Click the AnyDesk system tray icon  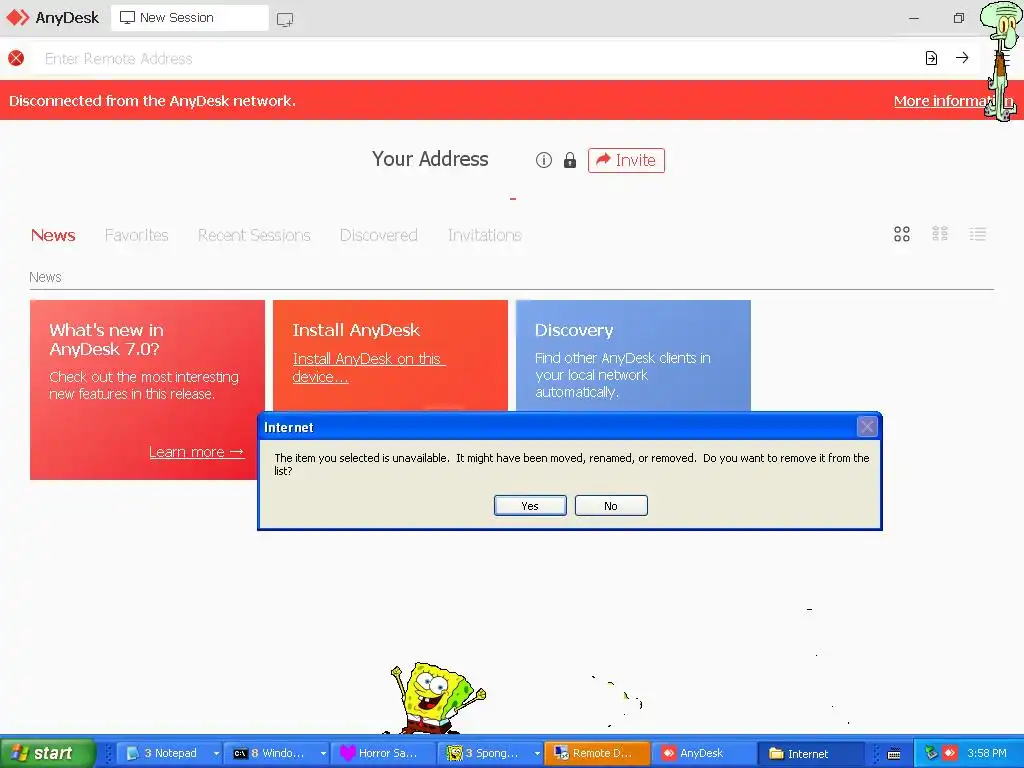950,753
